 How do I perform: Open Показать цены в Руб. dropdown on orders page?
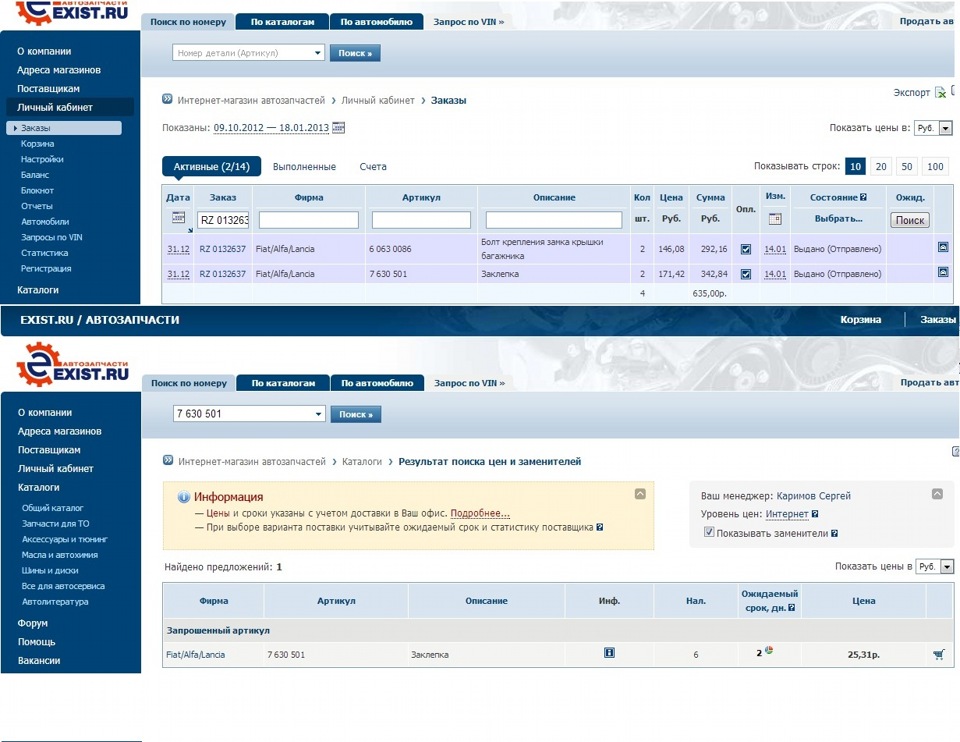946,128
